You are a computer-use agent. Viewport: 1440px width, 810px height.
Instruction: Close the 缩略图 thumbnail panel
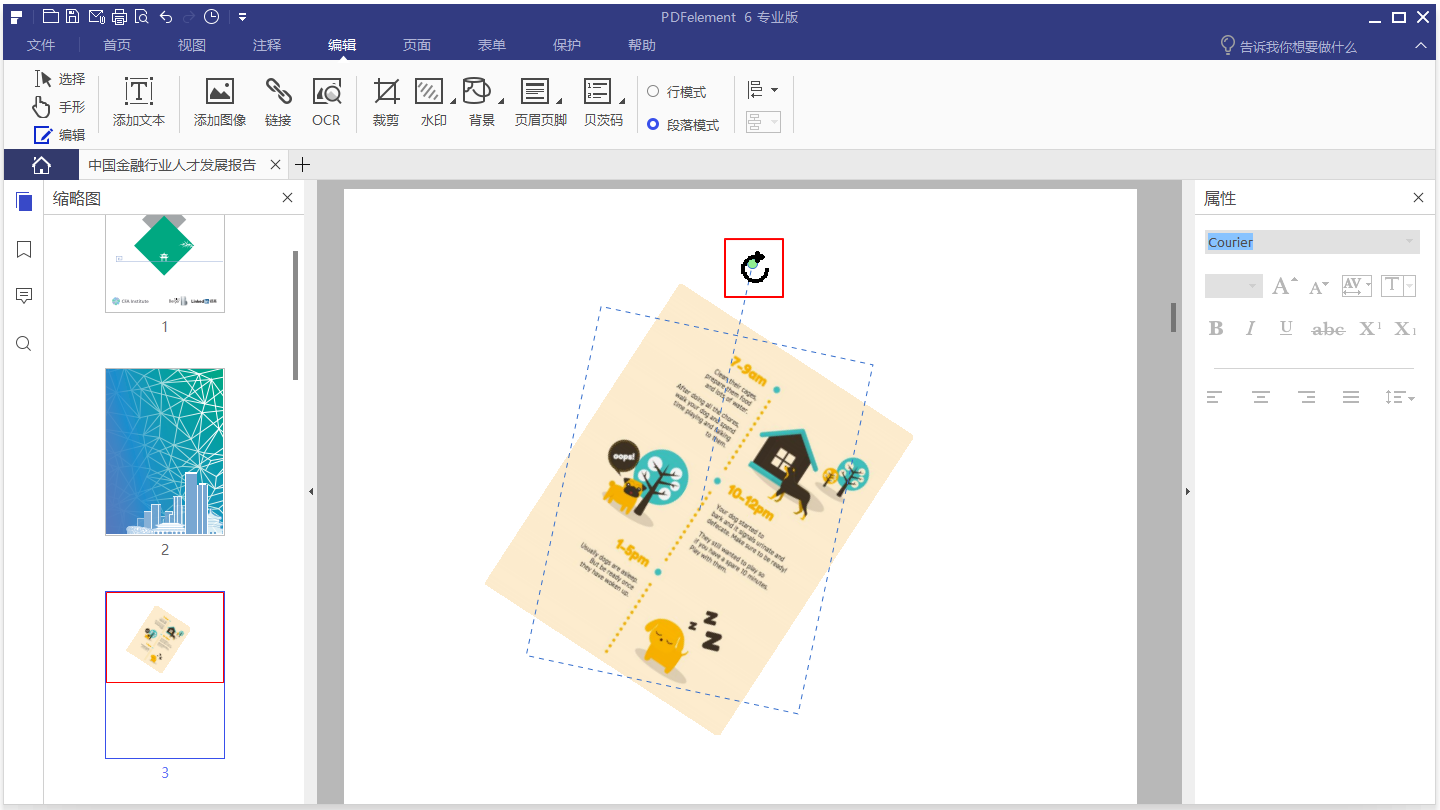[x=288, y=198]
